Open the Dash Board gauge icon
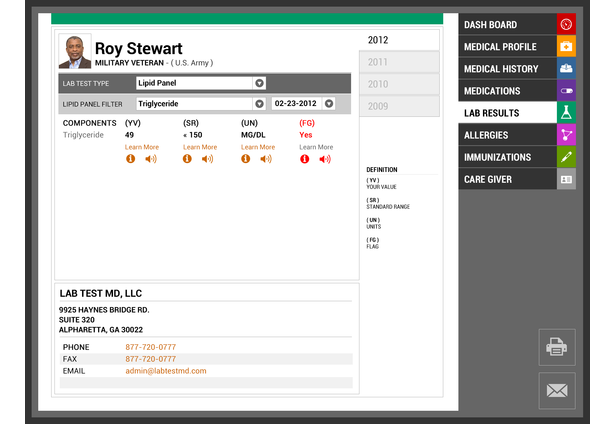The height and width of the screenshot is (424, 615). 566,24
